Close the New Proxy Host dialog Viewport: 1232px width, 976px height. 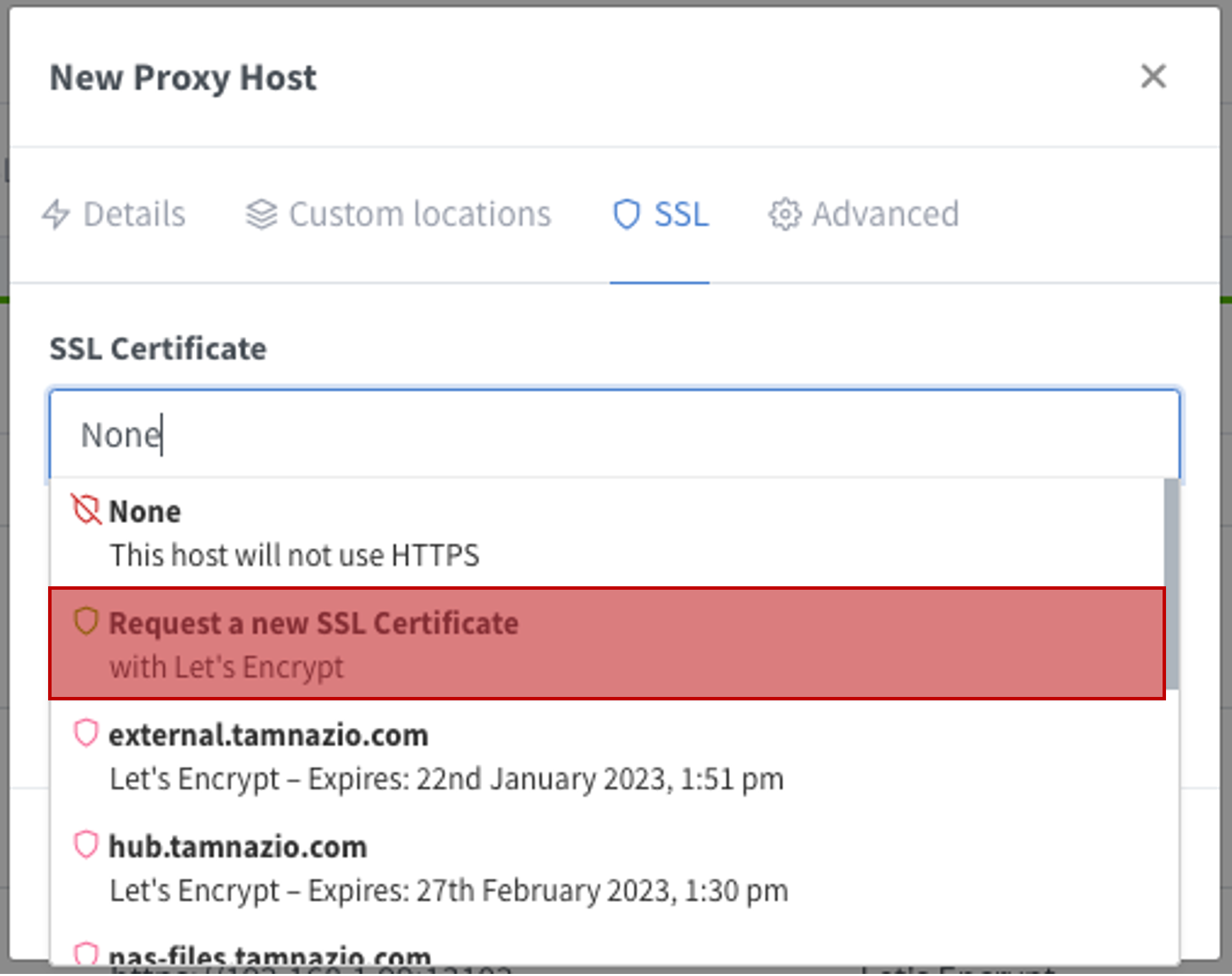(1153, 76)
